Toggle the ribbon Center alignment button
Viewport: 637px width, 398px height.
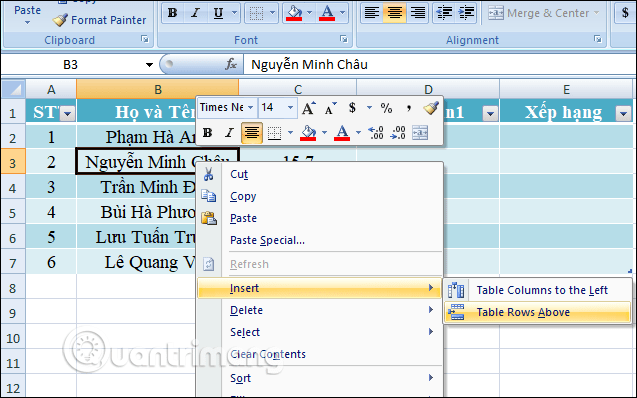[x=394, y=13]
